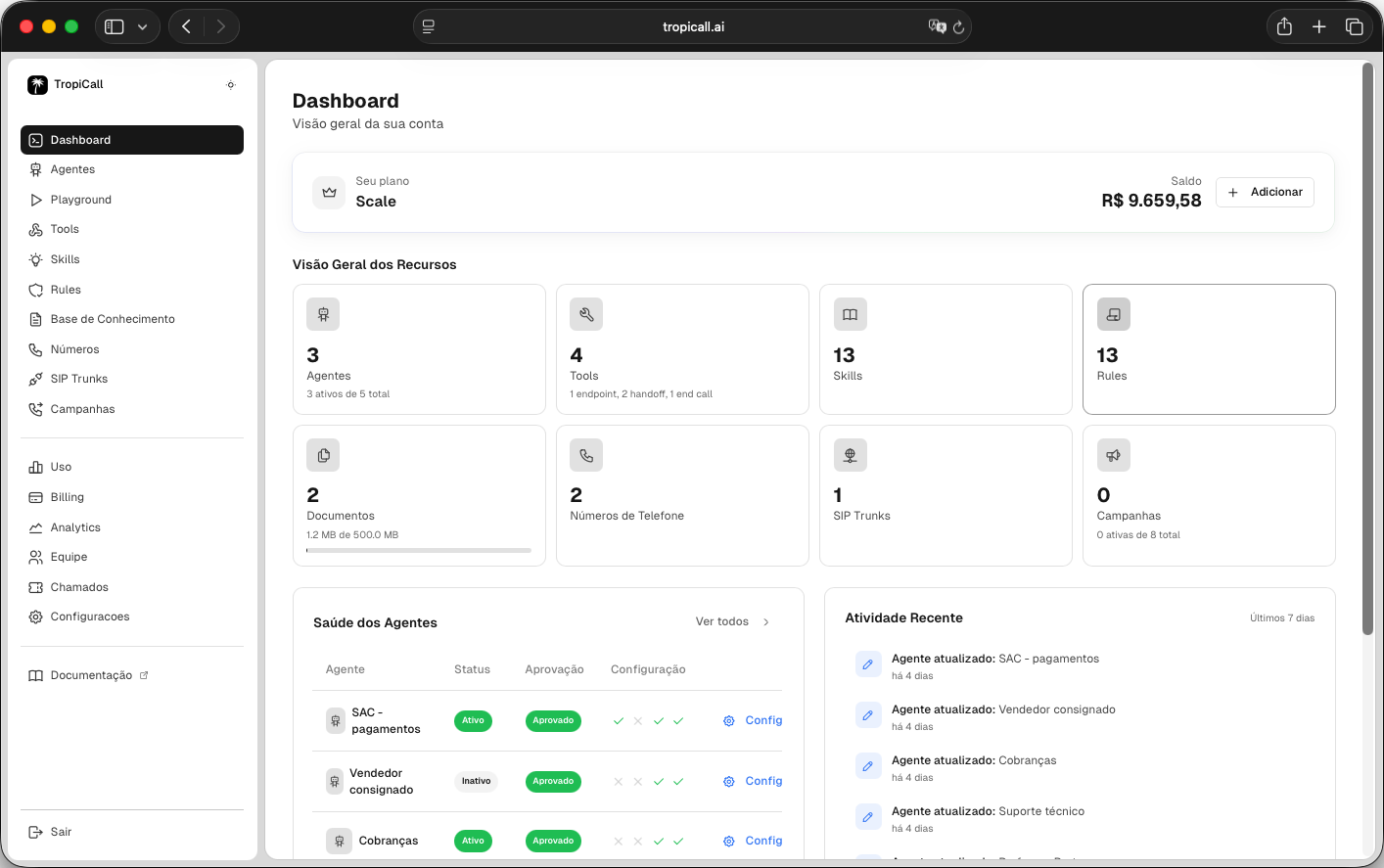
Task: Open Skills from the sidebar icon
Action: [x=34, y=259]
